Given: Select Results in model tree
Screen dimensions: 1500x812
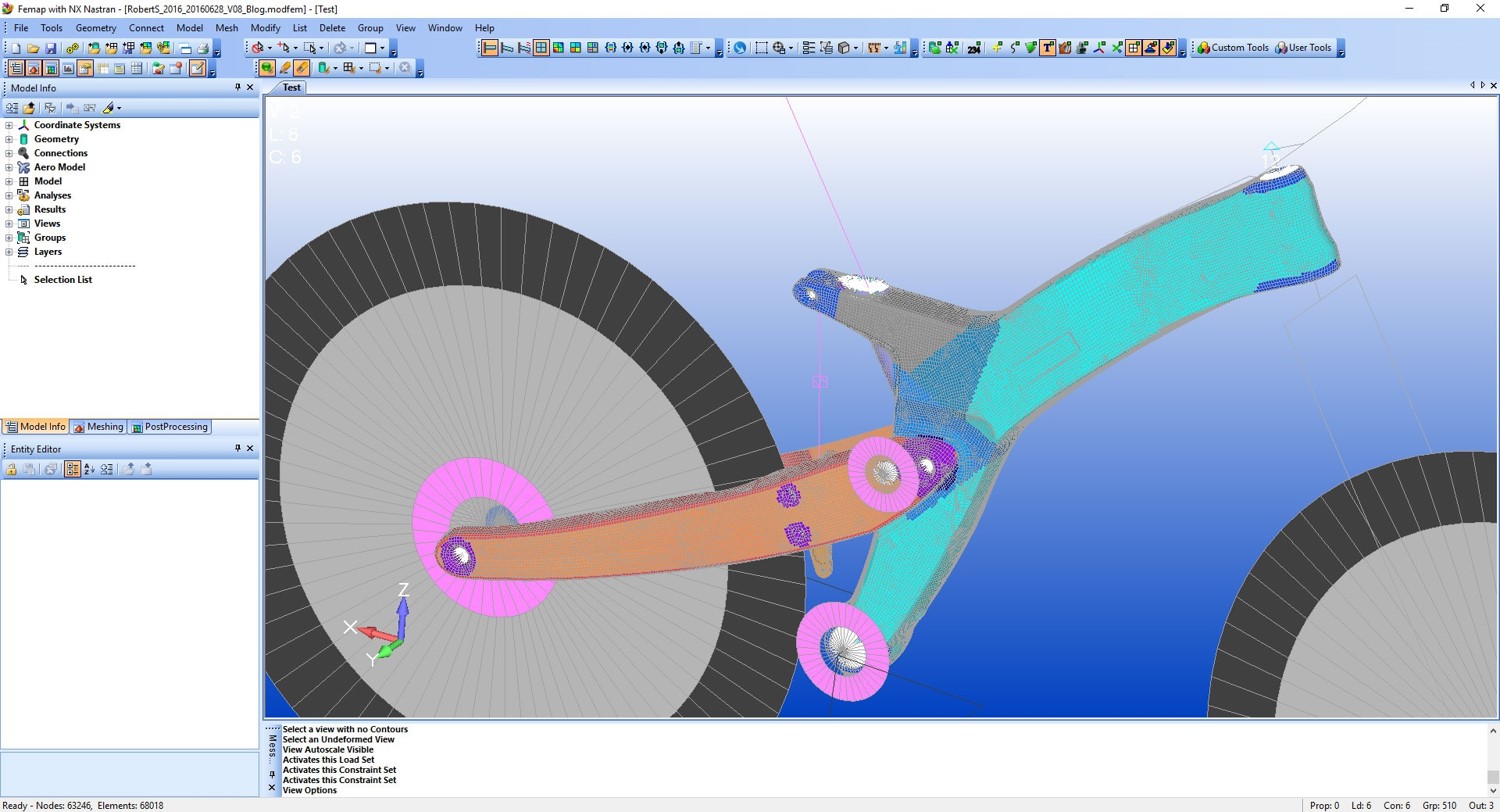Looking at the screenshot, I should click(x=50, y=209).
